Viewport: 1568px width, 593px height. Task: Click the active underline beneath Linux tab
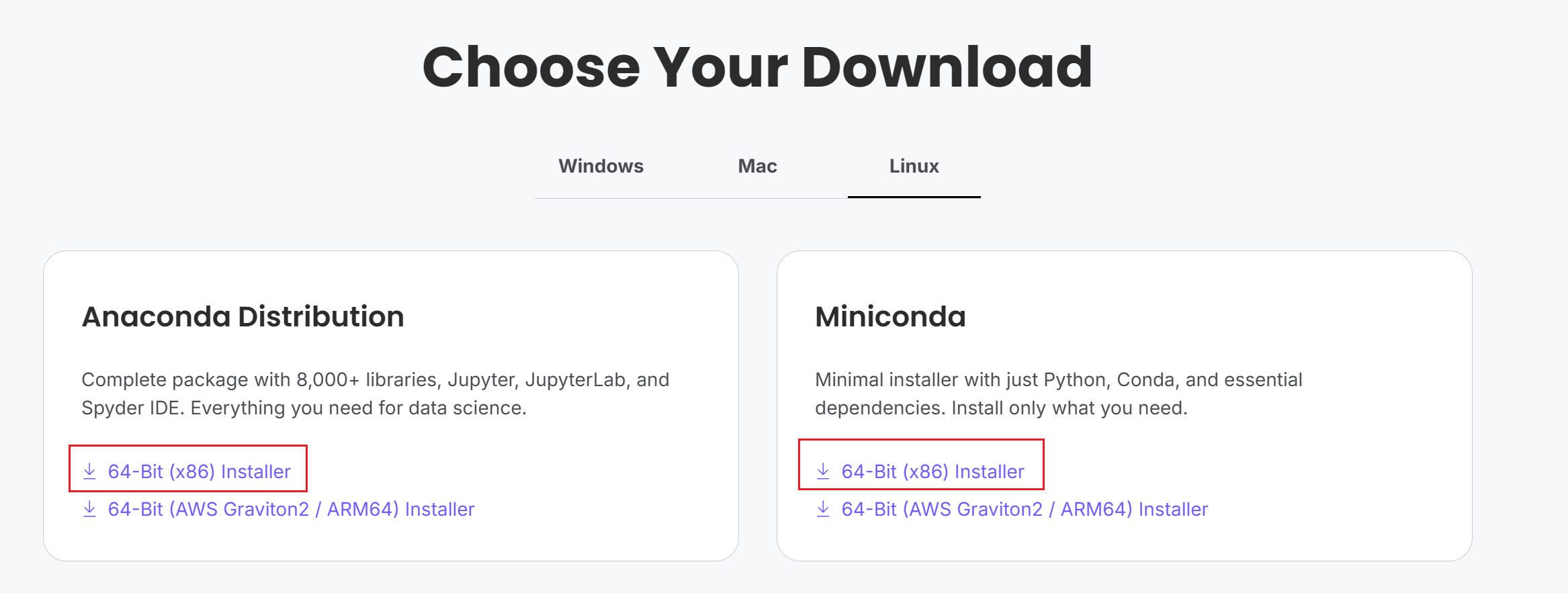[x=914, y=197]
